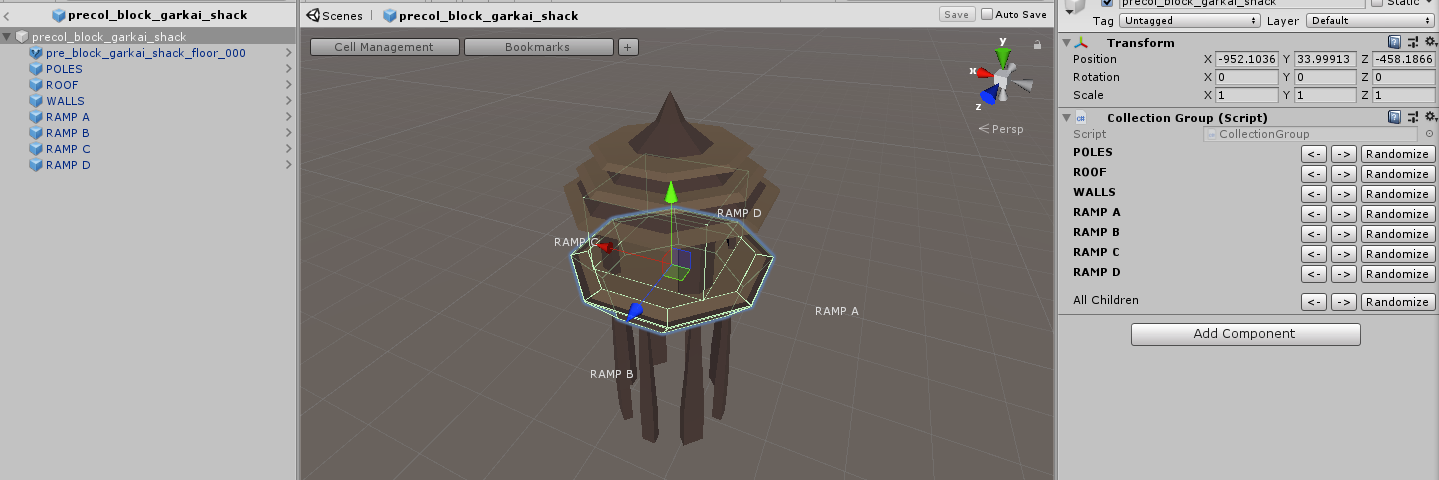This screenshot has width=1439, height=480.
Task: Open Collection Group gear settings menu
Action: click(x=1430, y=117)
